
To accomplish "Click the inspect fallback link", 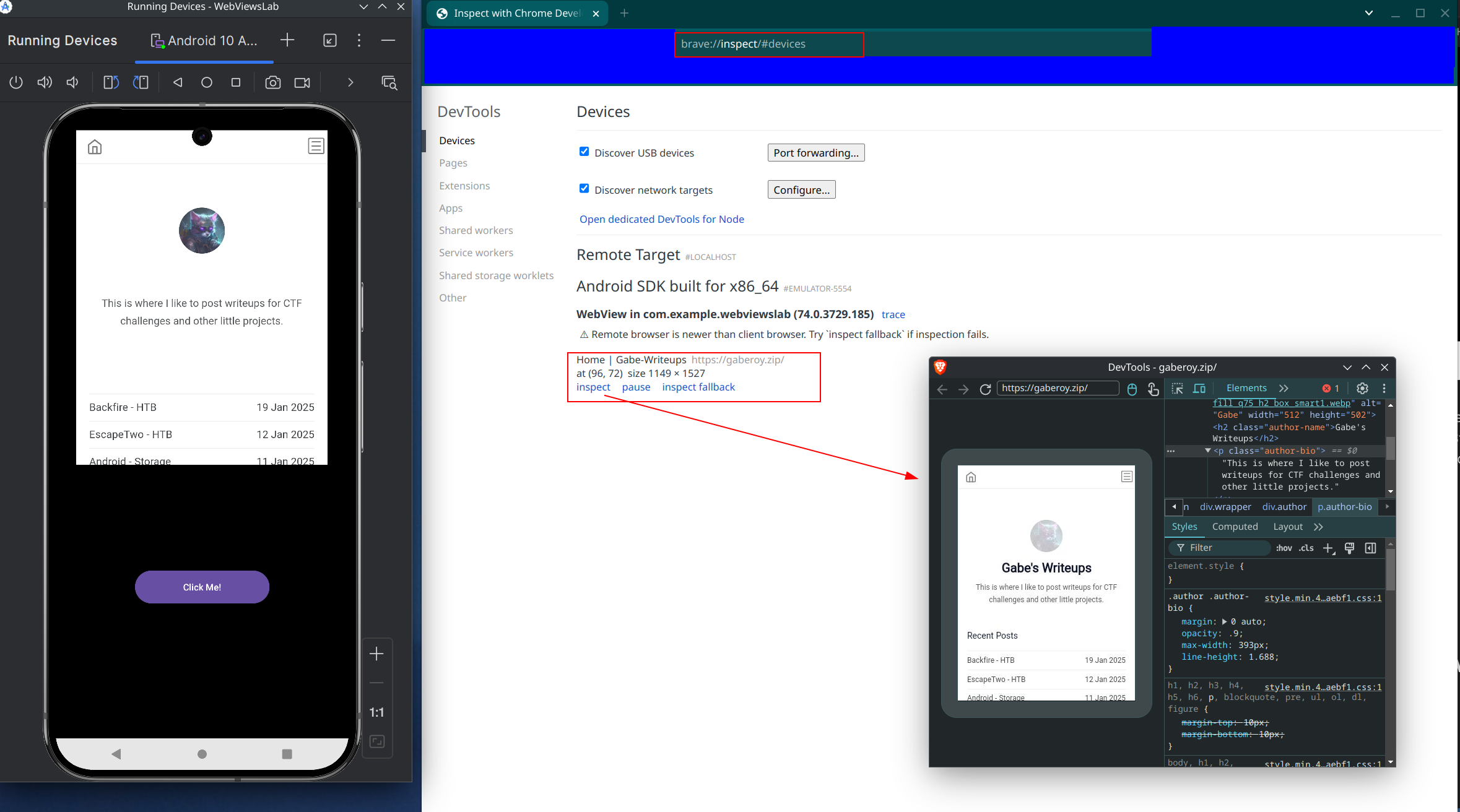I will click(698, 387).
